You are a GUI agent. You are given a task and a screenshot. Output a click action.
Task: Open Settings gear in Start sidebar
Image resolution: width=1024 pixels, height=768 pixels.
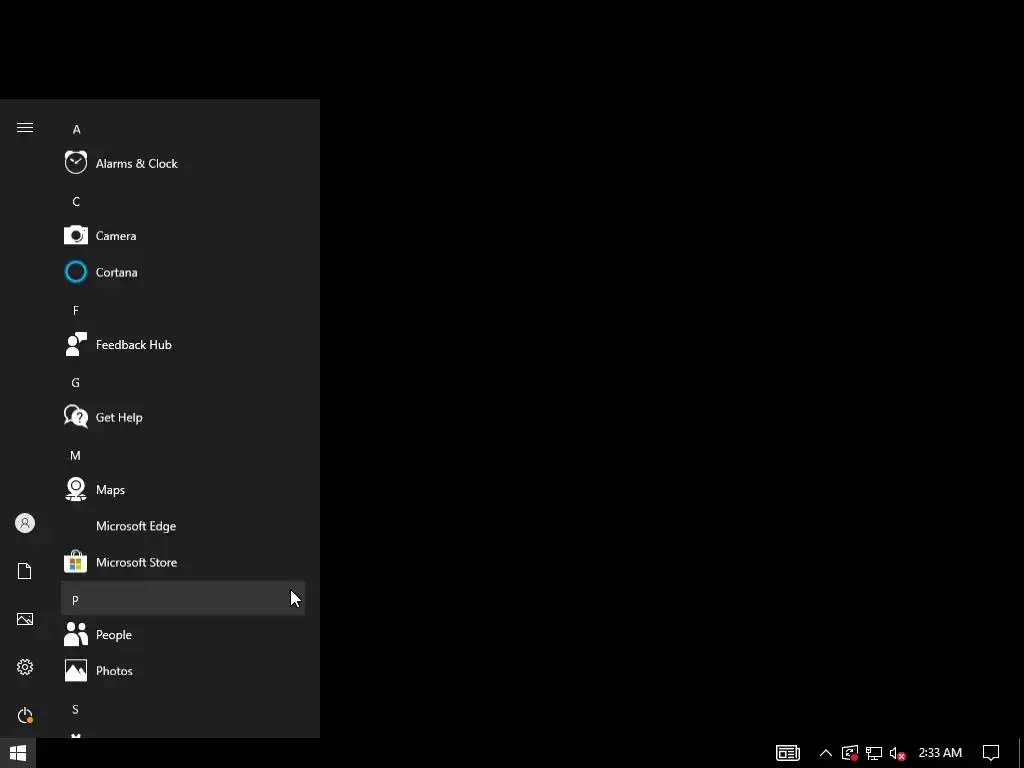point(25,667)
